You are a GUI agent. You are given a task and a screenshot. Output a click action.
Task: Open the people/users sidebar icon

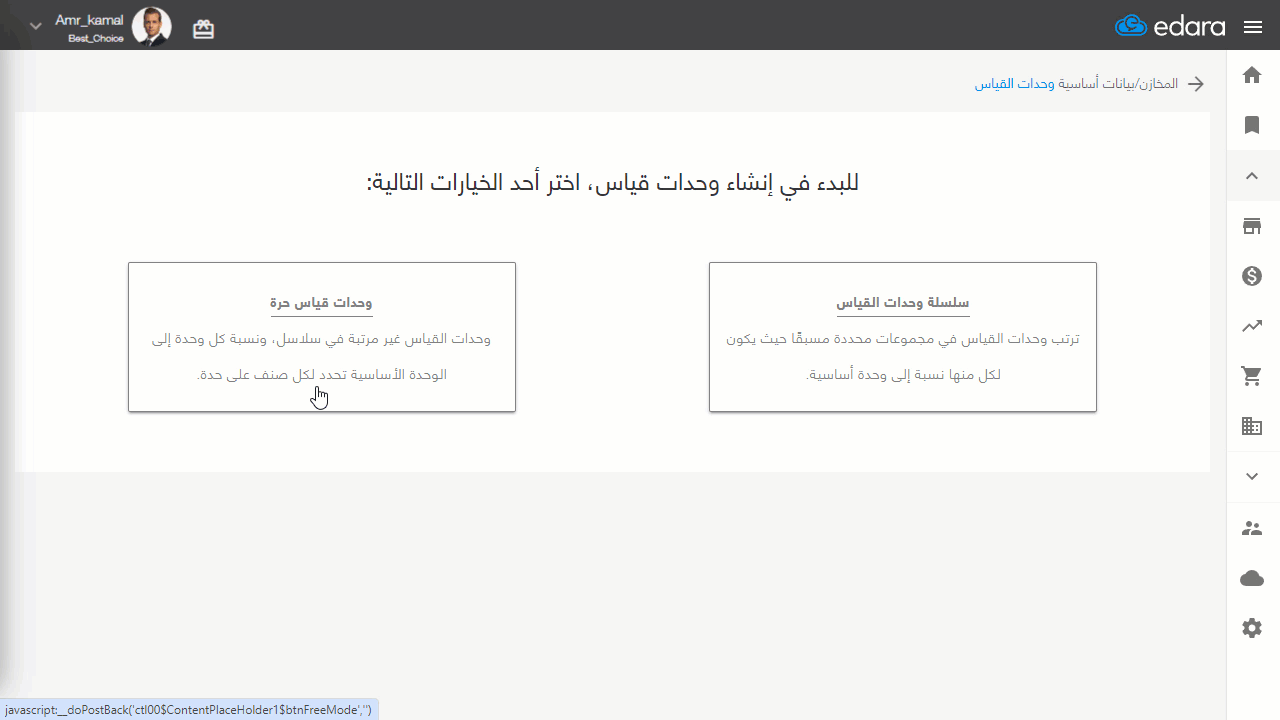coord(1252,528)
